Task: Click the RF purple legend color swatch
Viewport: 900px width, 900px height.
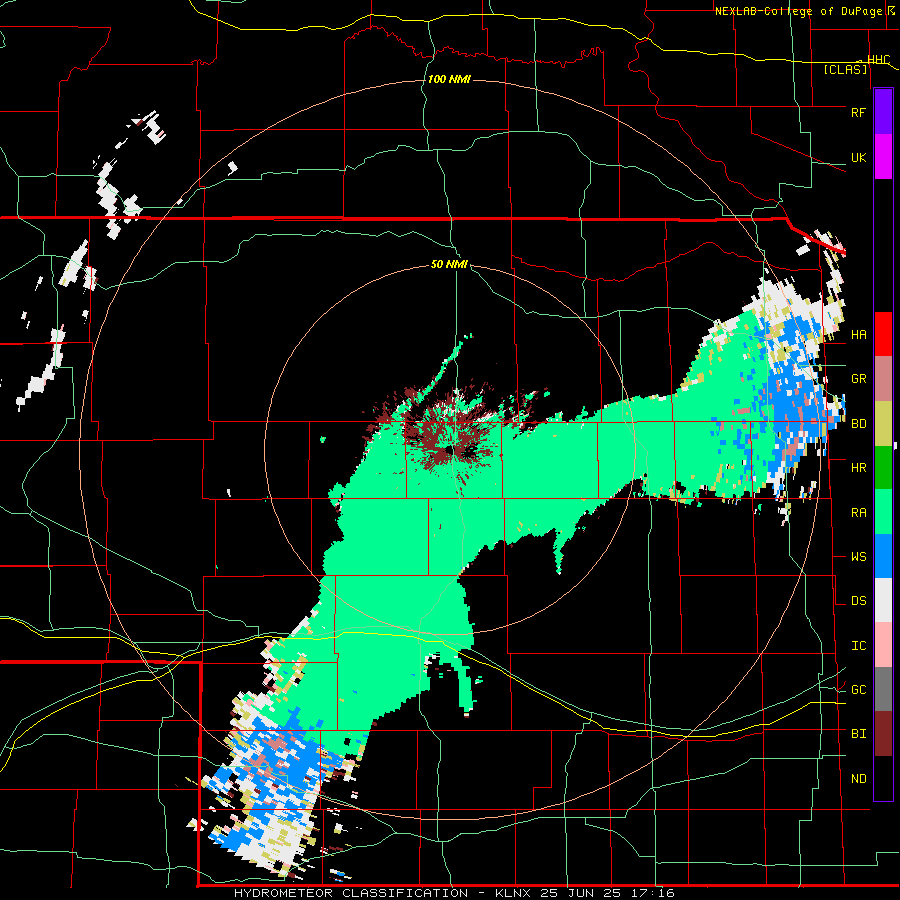Action: point(883,112)
